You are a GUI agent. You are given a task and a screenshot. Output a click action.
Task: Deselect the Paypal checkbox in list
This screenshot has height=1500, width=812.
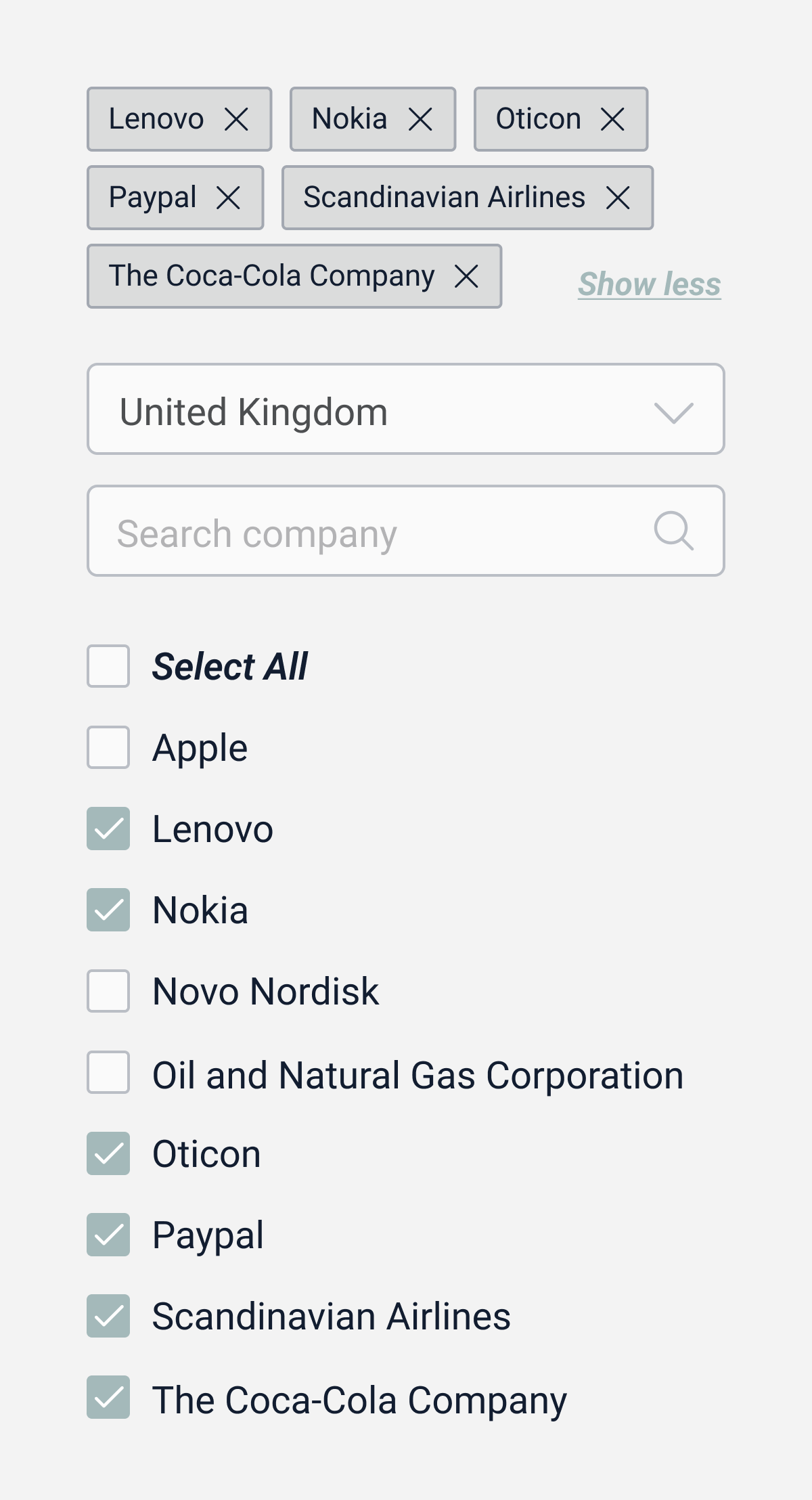tap(108, 1235)
